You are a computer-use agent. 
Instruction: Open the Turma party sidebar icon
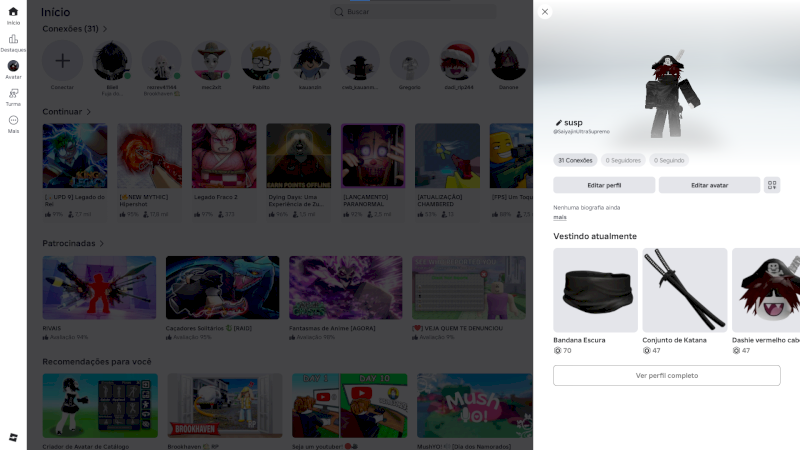click(x=13, y=93)
